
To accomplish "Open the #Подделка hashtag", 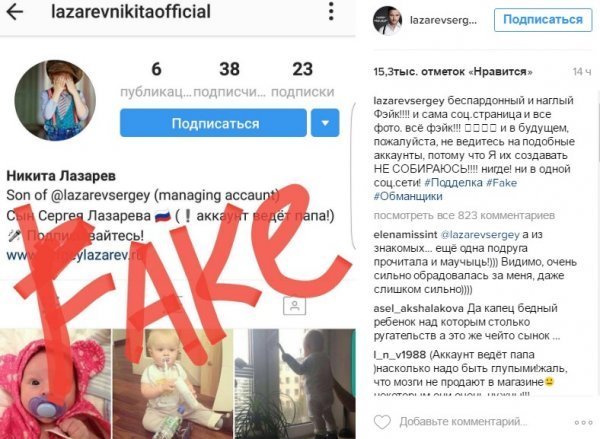I will [453, 183].
